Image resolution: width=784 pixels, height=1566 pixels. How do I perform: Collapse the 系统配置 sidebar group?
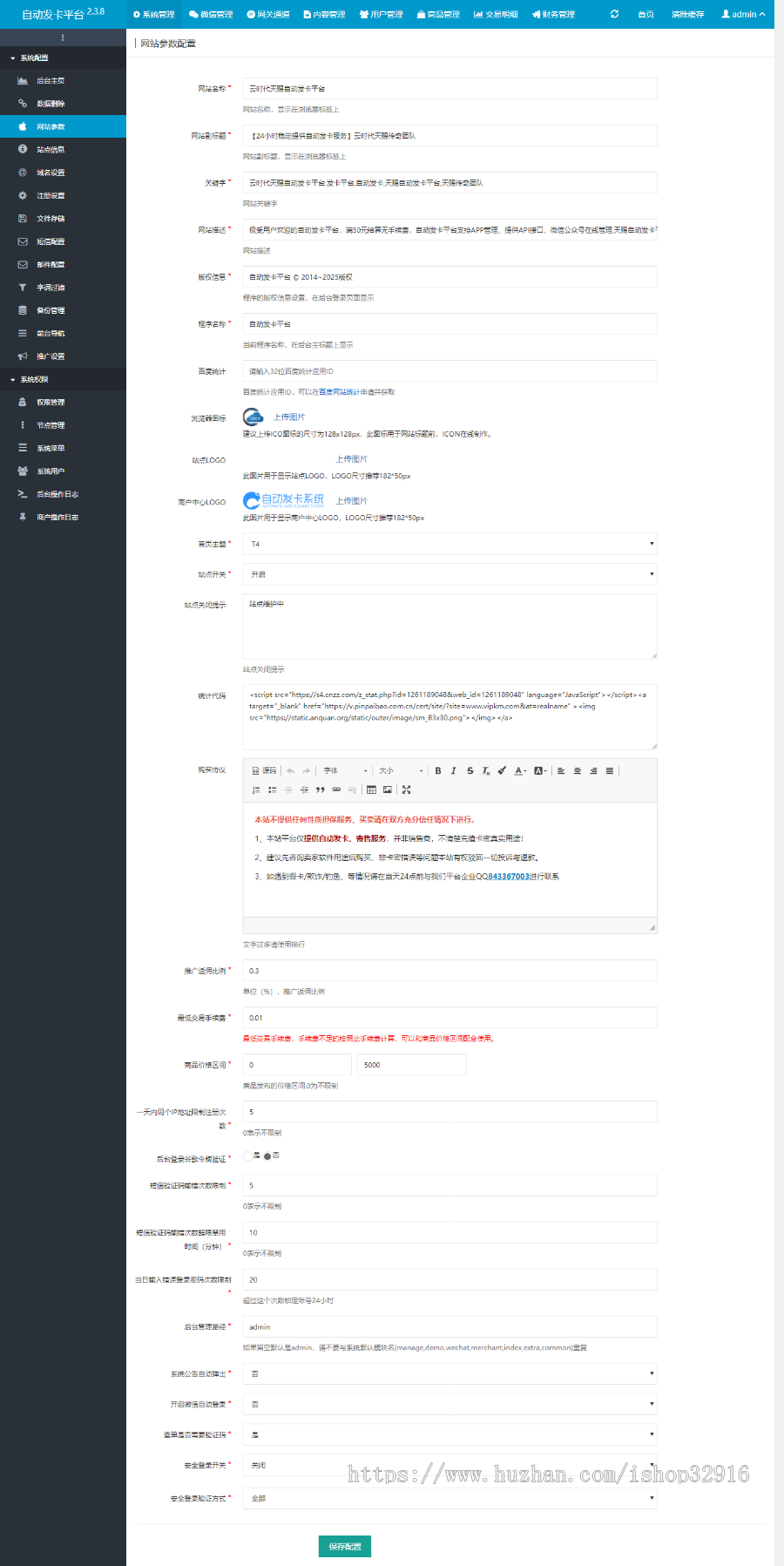(x=63, y=58)
